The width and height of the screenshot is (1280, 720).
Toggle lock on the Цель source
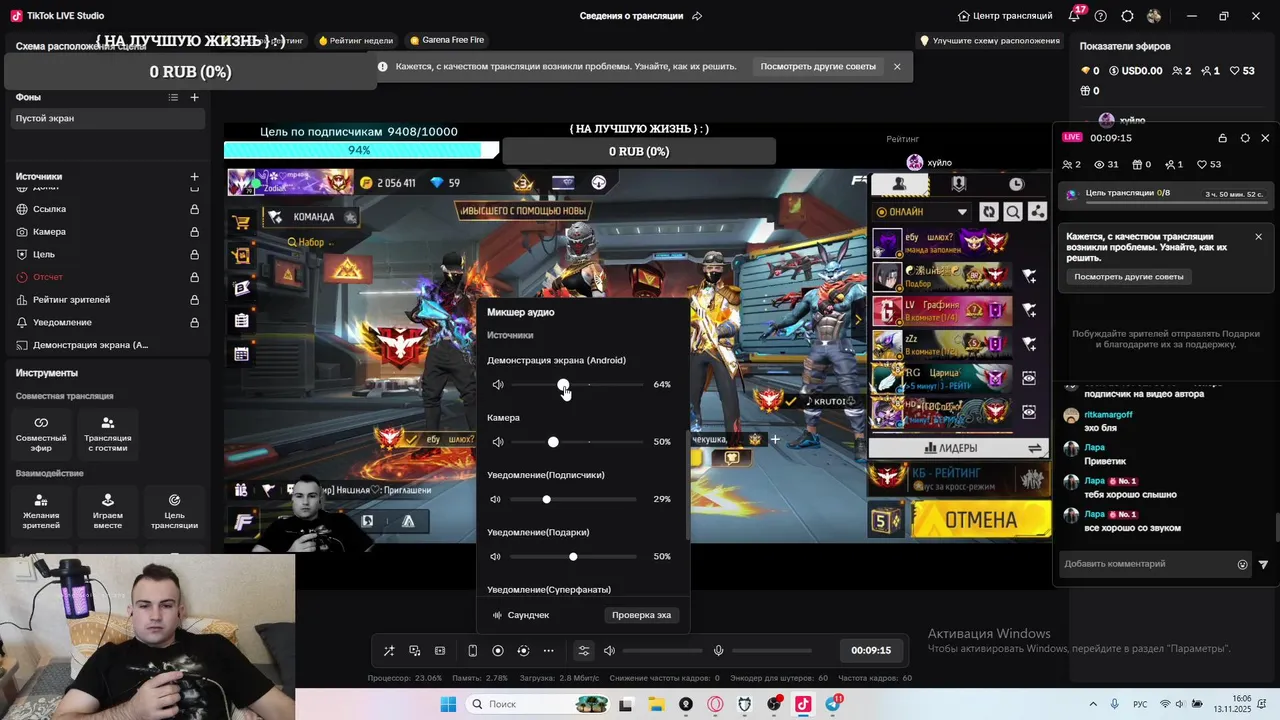point(194,254)
